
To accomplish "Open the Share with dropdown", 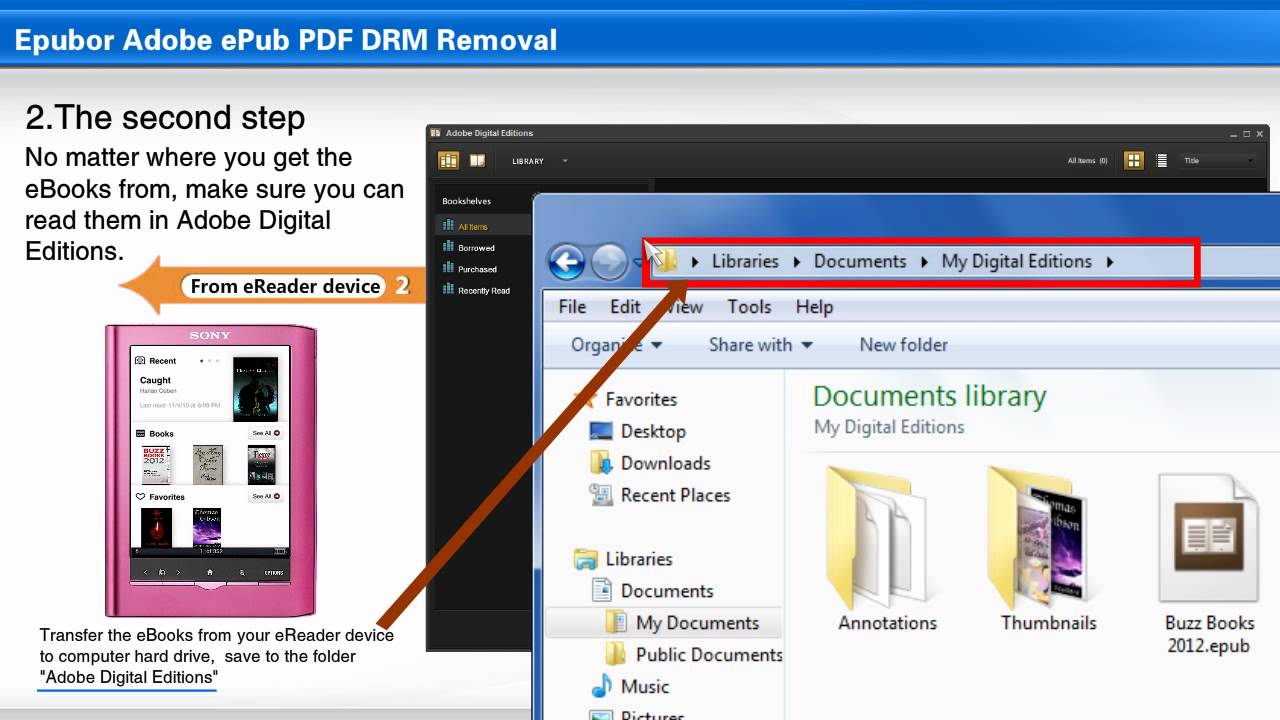I will click(760, 345).
